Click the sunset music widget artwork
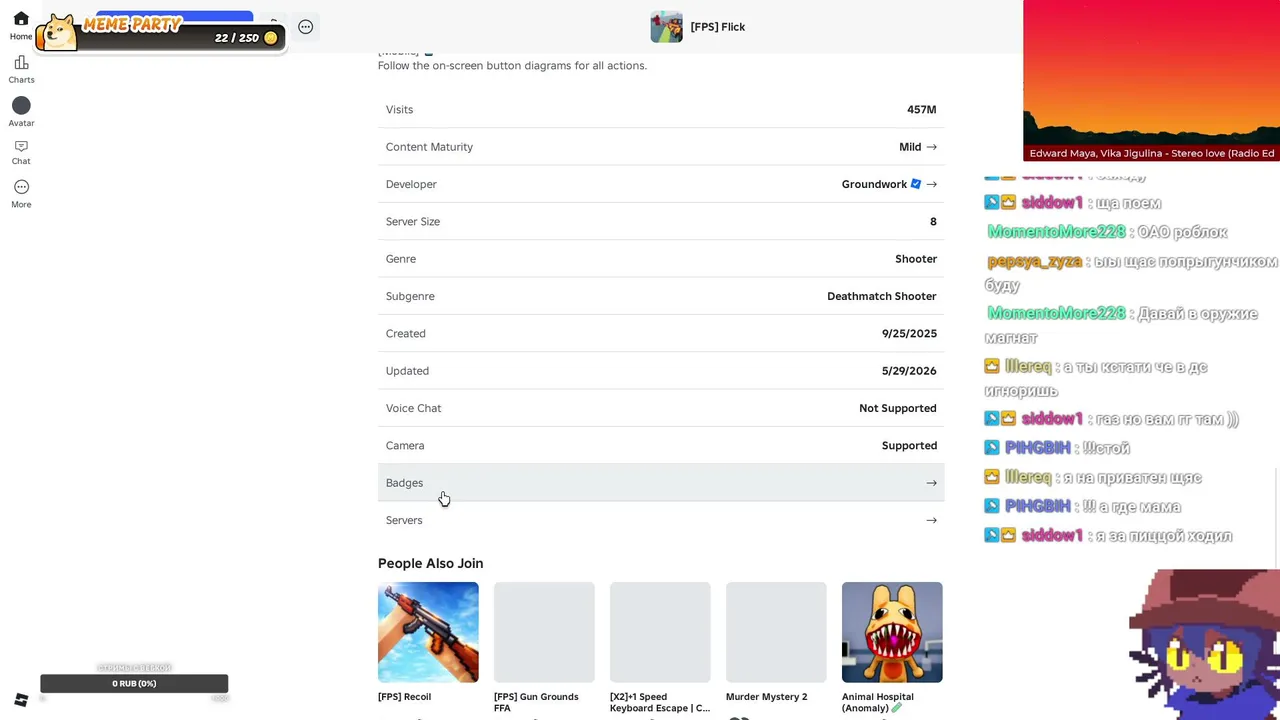 [x=1152, y=72]
